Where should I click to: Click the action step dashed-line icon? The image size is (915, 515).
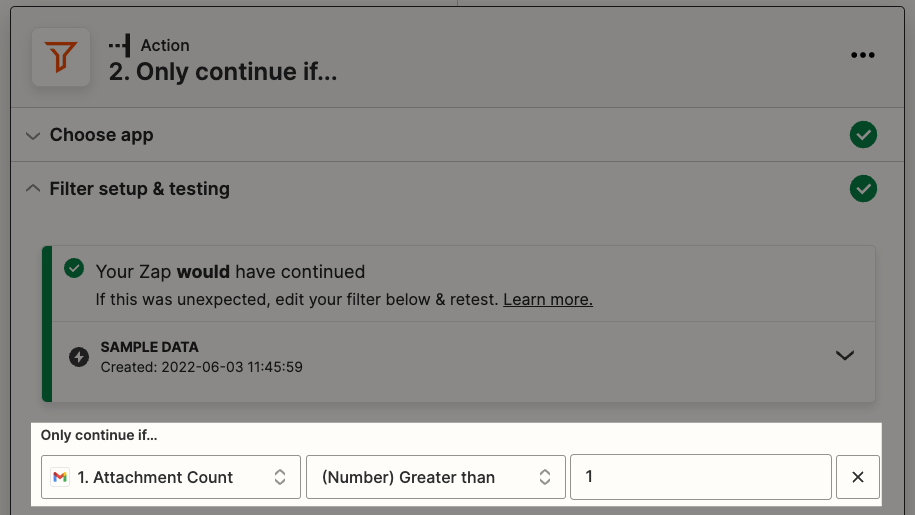(x=120, y=45)
